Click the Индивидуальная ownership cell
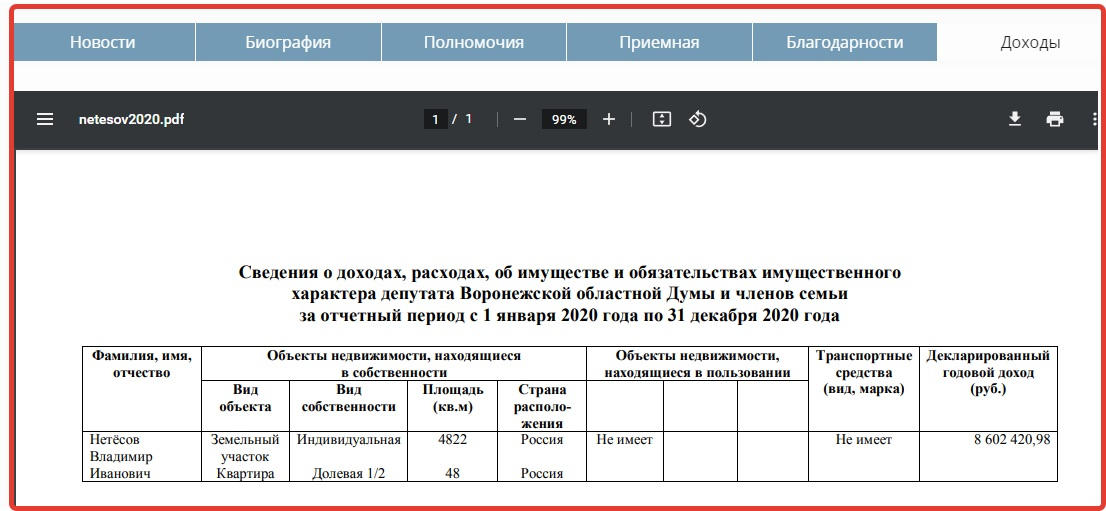The height and width of the screenshot is (511, 1106). [348, 440]
